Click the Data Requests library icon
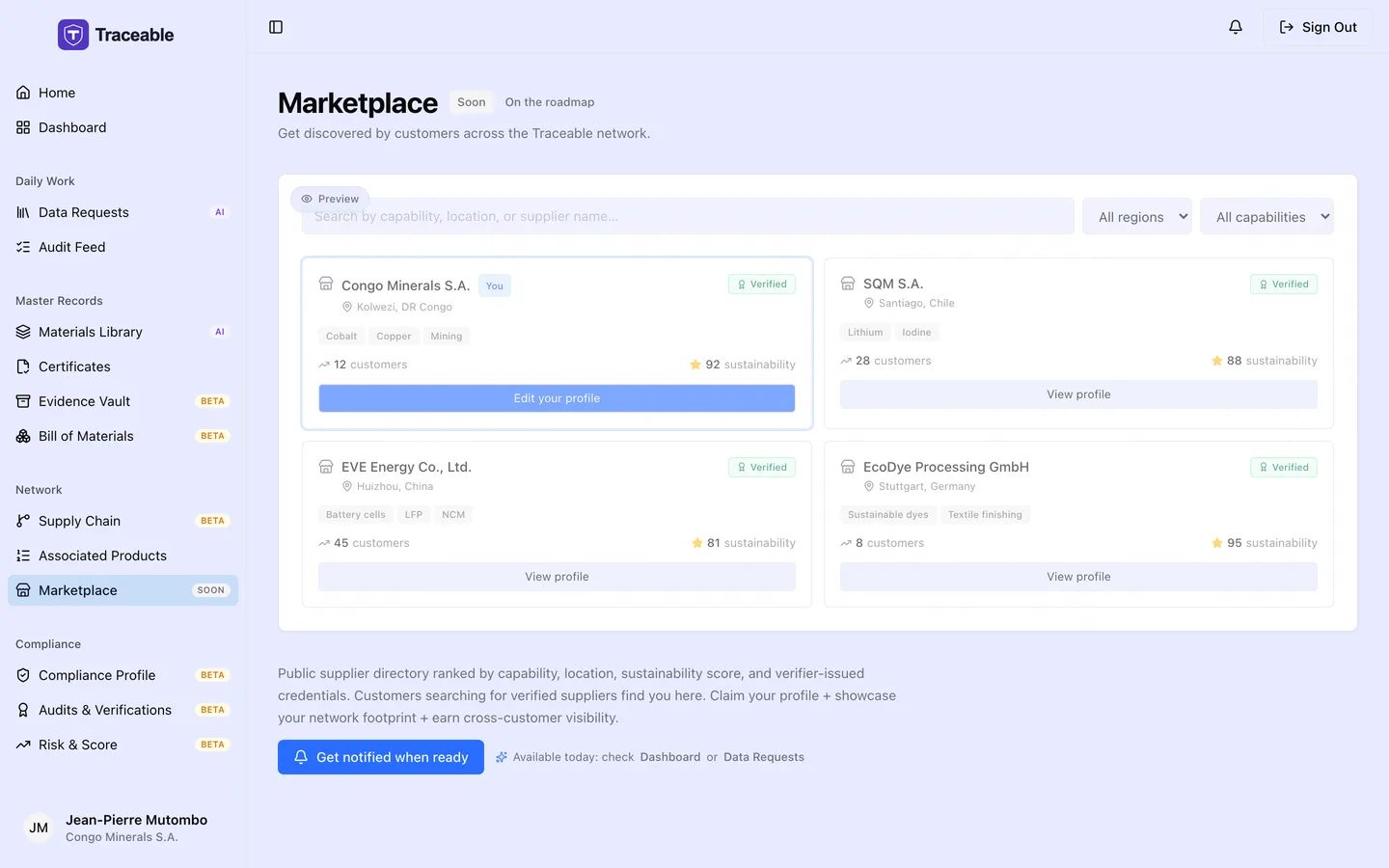The image size is (1389, 868). 23,212
